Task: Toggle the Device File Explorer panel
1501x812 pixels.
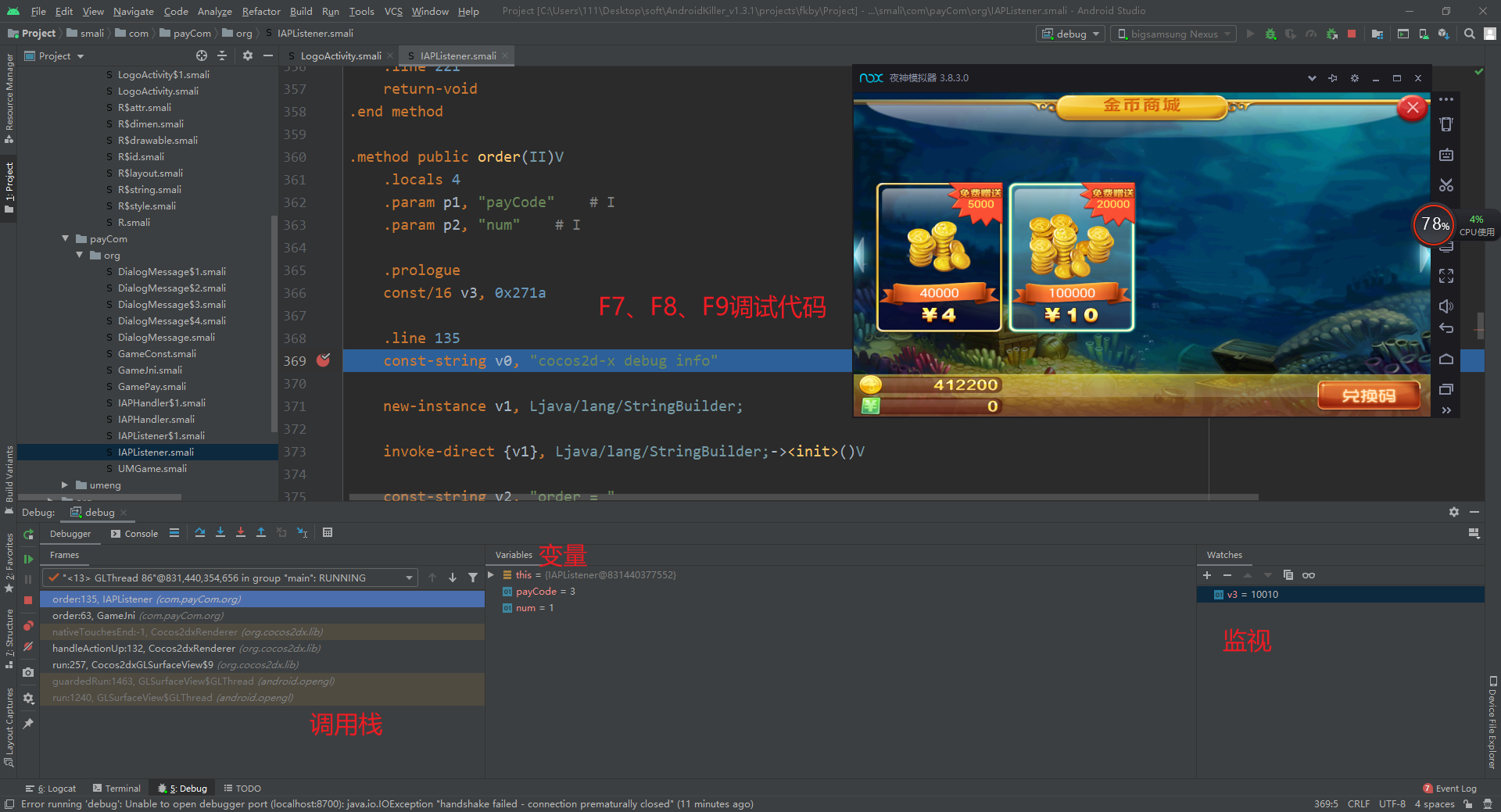Action: coord(1492,723)
